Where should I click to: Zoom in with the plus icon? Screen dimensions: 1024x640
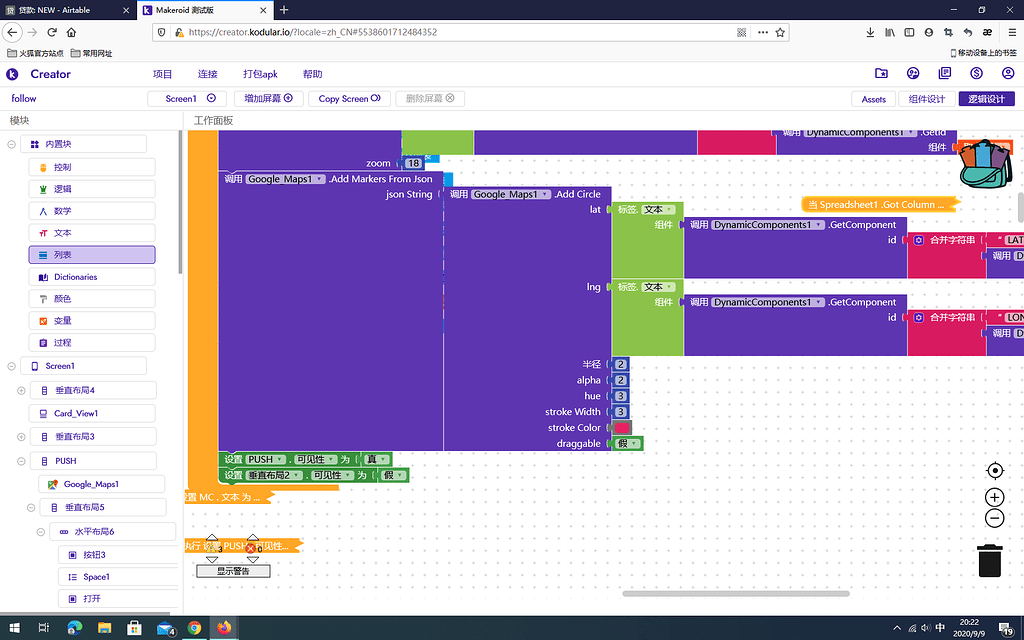pos(994,497)
